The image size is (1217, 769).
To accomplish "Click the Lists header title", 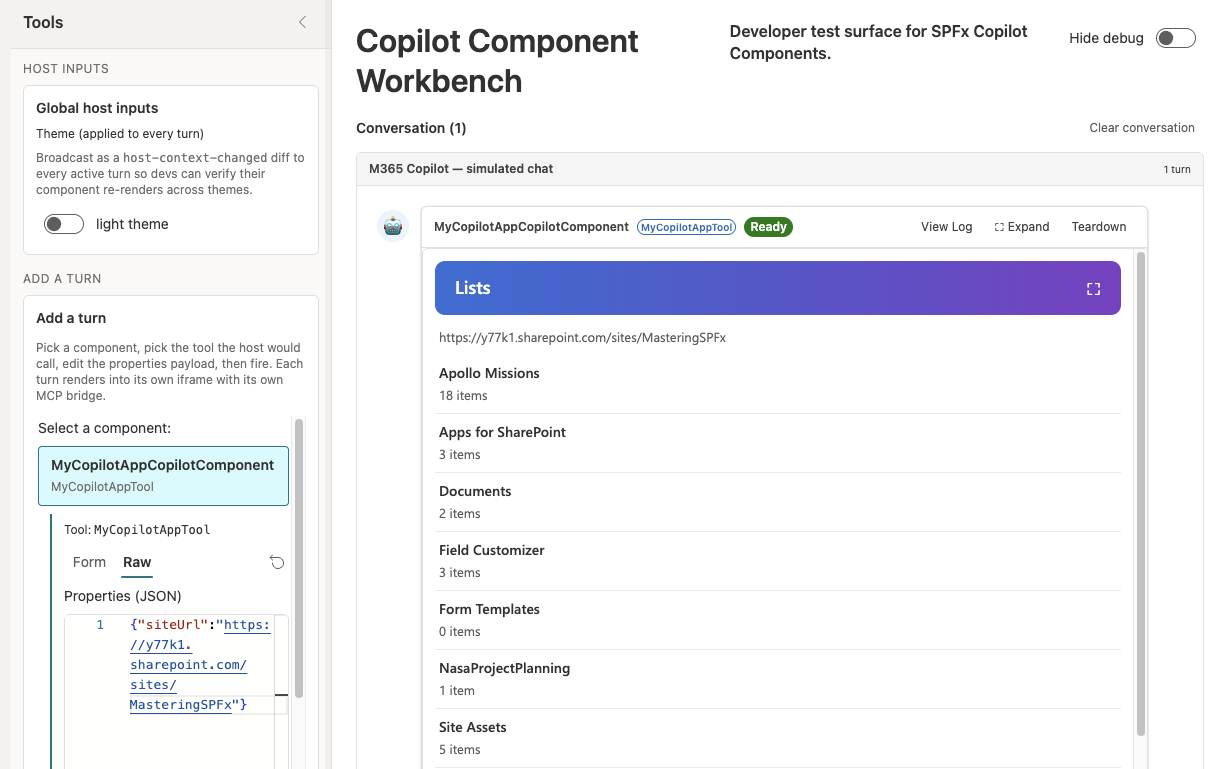I will tap(473, 288).
